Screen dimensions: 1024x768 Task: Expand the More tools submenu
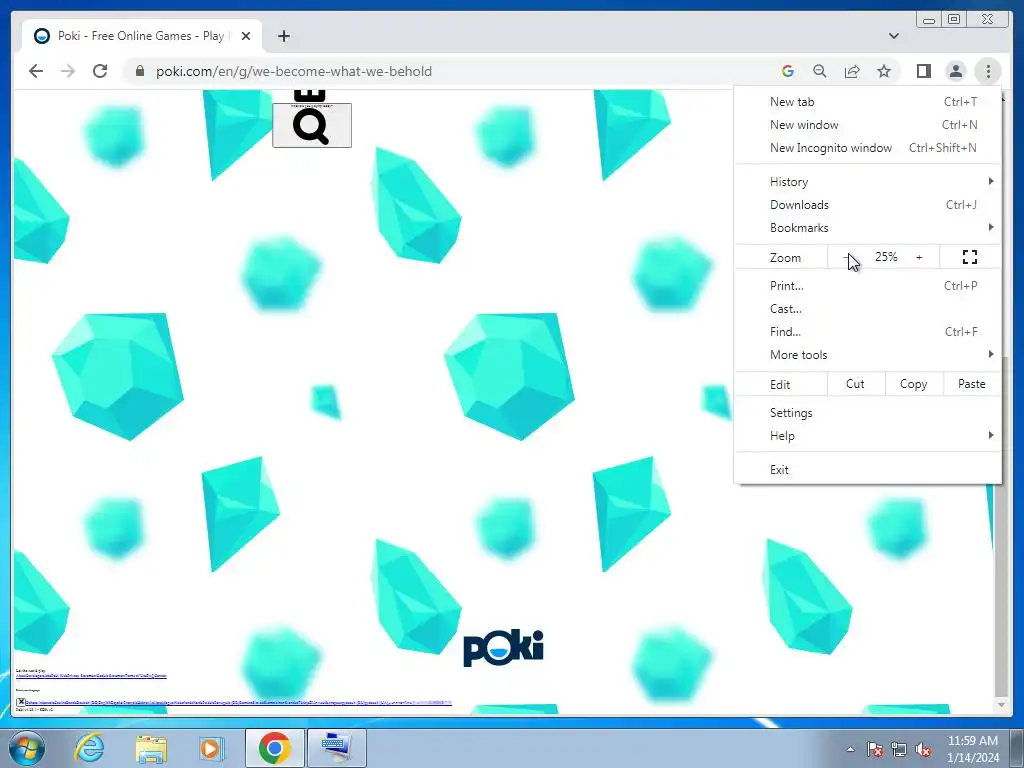click(867, 354)
